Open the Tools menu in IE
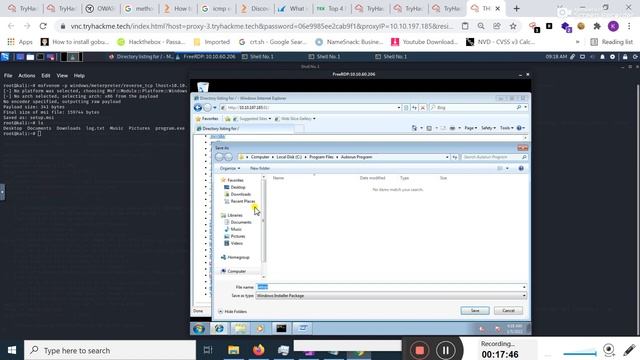Viewport: 640px width, 360px height. (507, 128)
